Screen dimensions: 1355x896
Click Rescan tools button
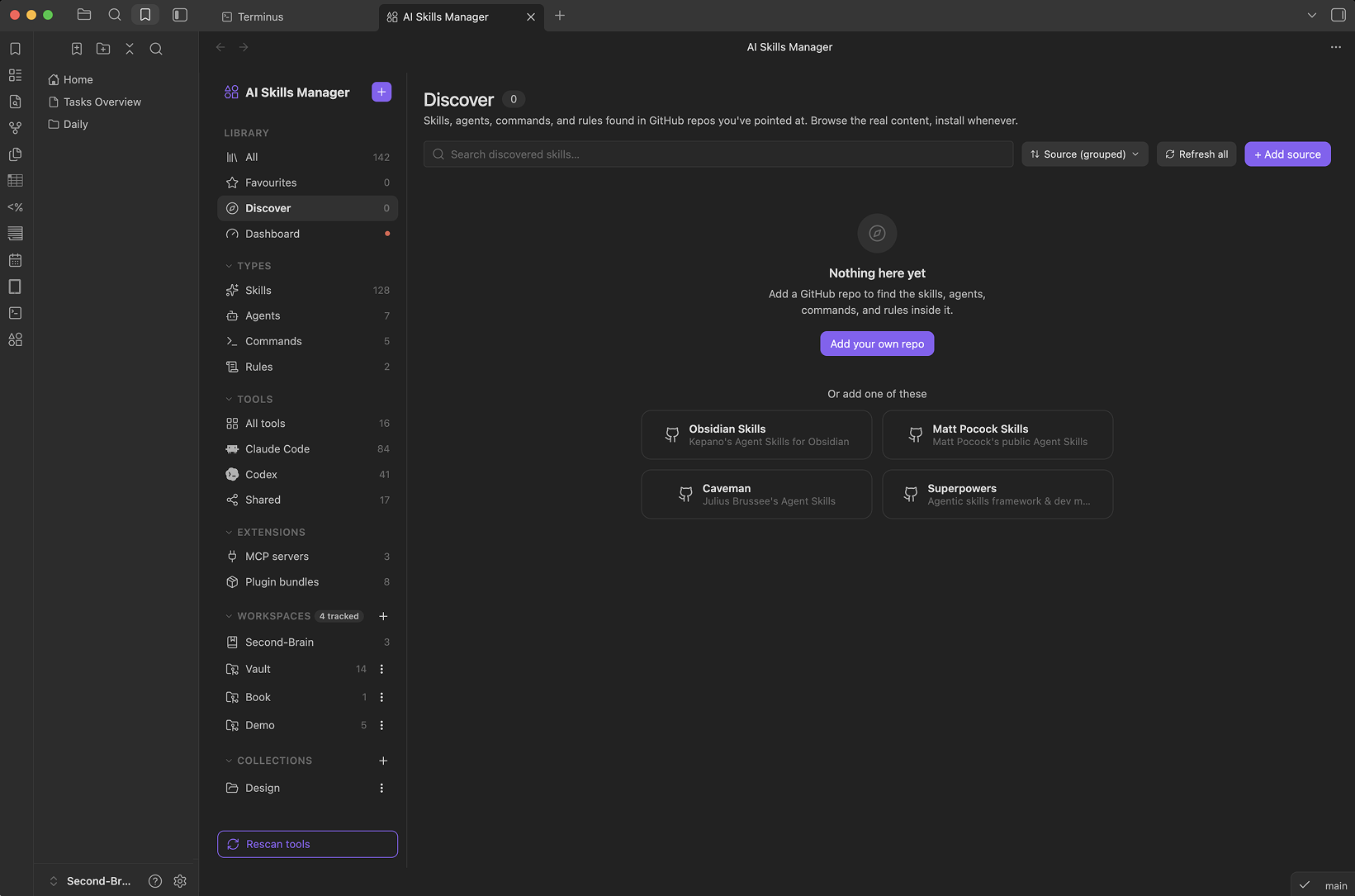click(x=307, y=844)
